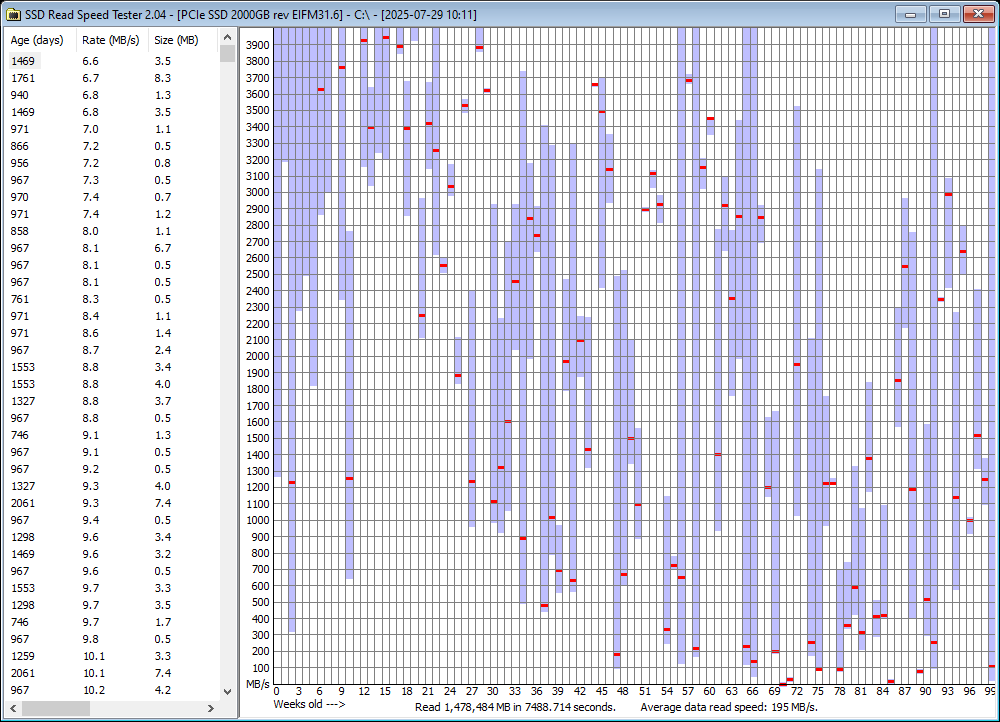This screenshot has width=1000, height=722.
Task: Select the row with age 746 and rate 9.7
Action: (112, 623)
